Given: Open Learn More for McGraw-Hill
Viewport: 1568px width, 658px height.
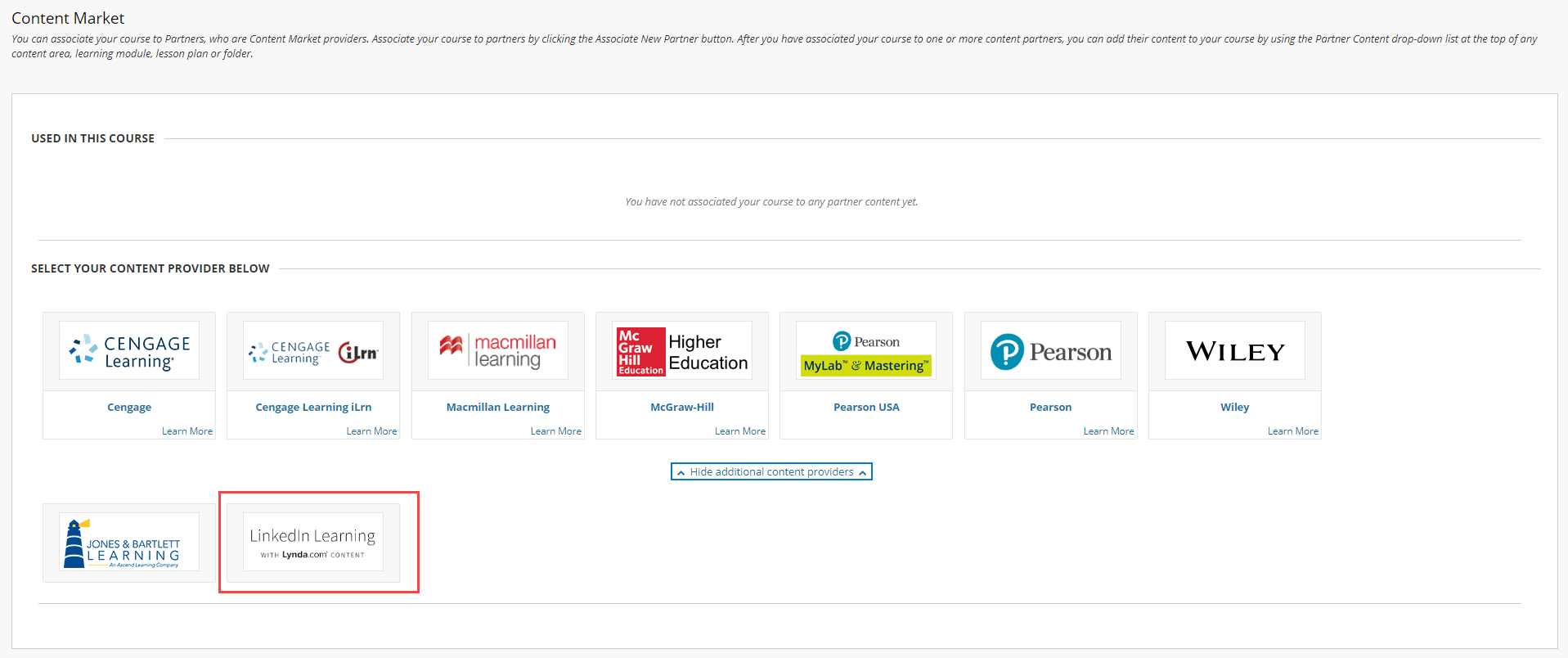Looking at the screenshot, I should pos(740,431).
